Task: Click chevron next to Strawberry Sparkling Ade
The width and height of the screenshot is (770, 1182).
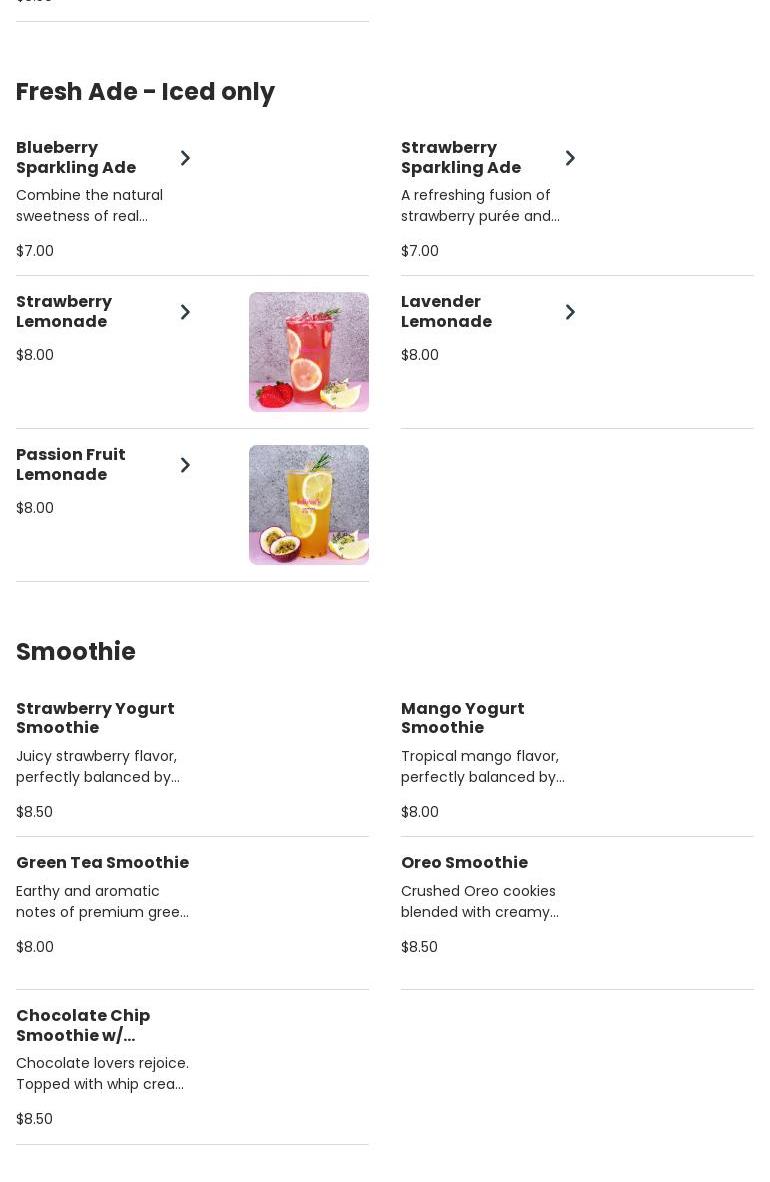Action: click(x=570, y=158)
